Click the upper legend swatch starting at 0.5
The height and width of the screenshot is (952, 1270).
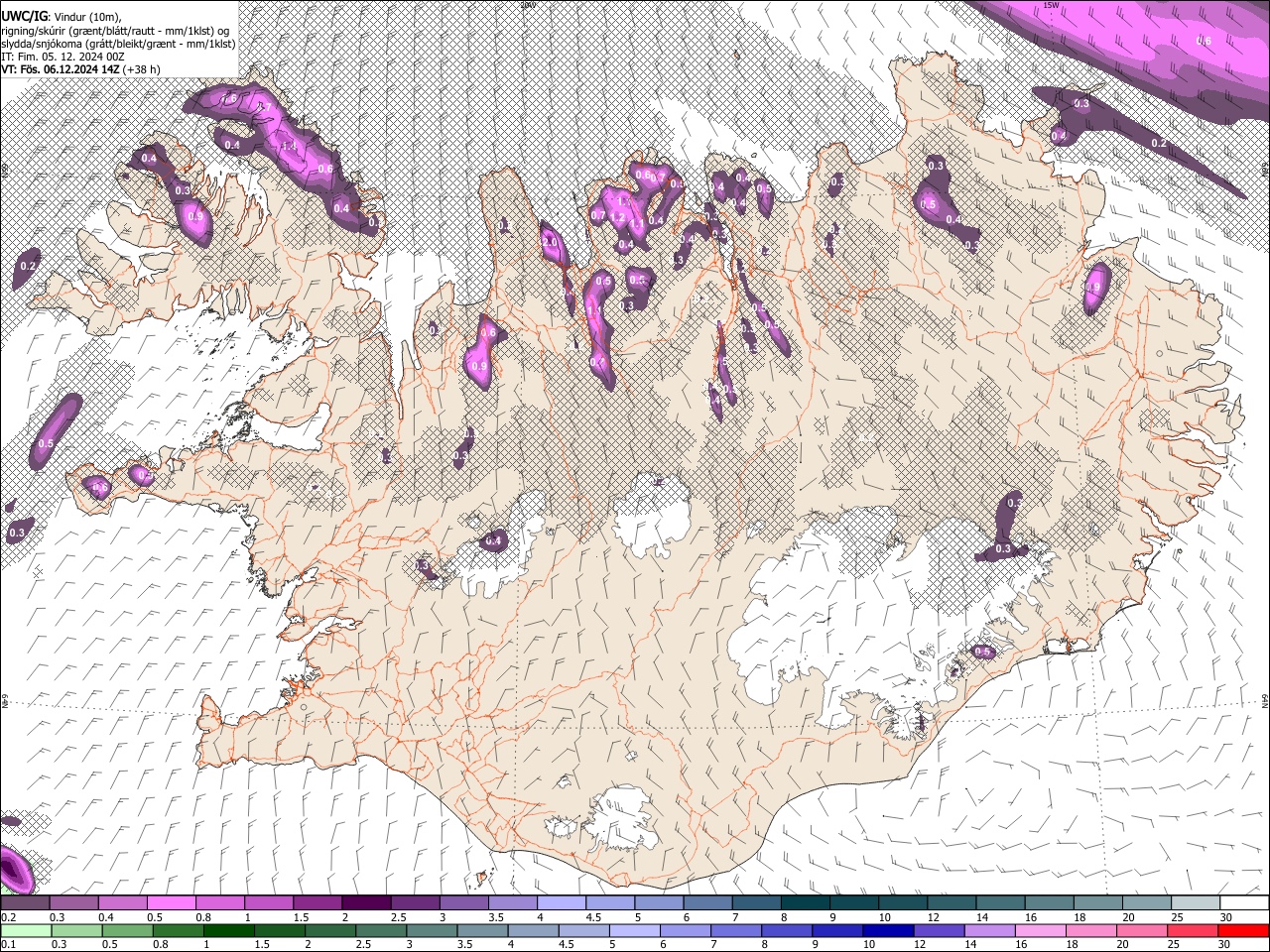coord(171,903)
